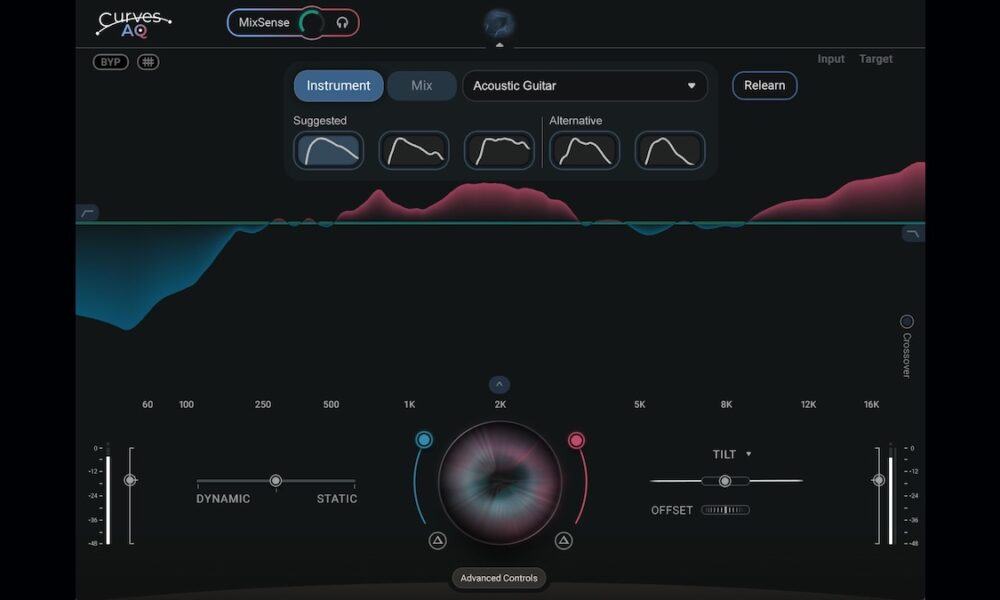
Task: Click the Alternative heading
Action: [575, 121]
